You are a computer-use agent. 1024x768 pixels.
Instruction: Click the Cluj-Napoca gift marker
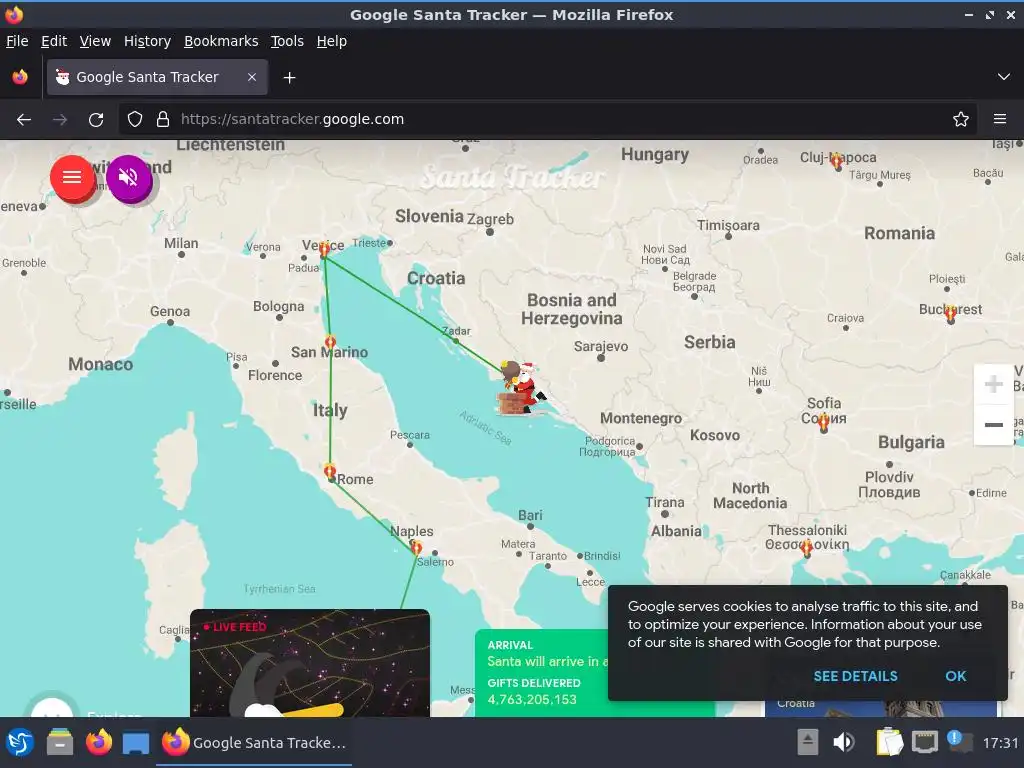point(837,161)
